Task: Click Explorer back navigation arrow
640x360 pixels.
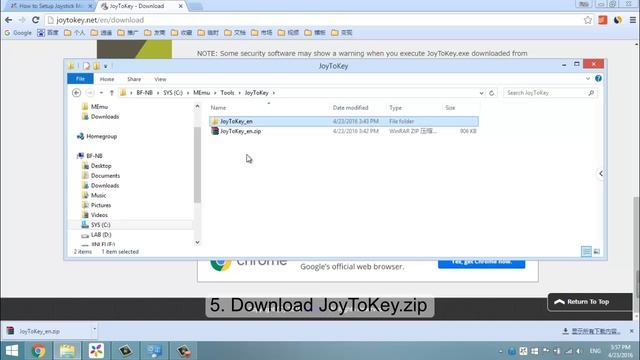Action: pyautogui.click(x=76, y=93)
